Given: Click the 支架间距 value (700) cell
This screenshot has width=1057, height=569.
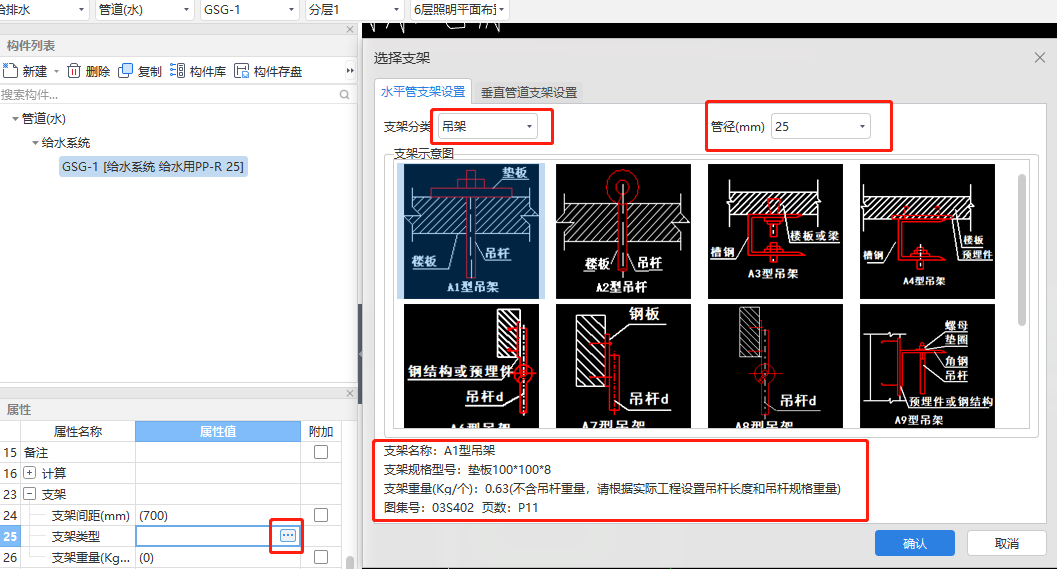Looking at the screenshot, I should pyautogui.click(x=218, y=515).
